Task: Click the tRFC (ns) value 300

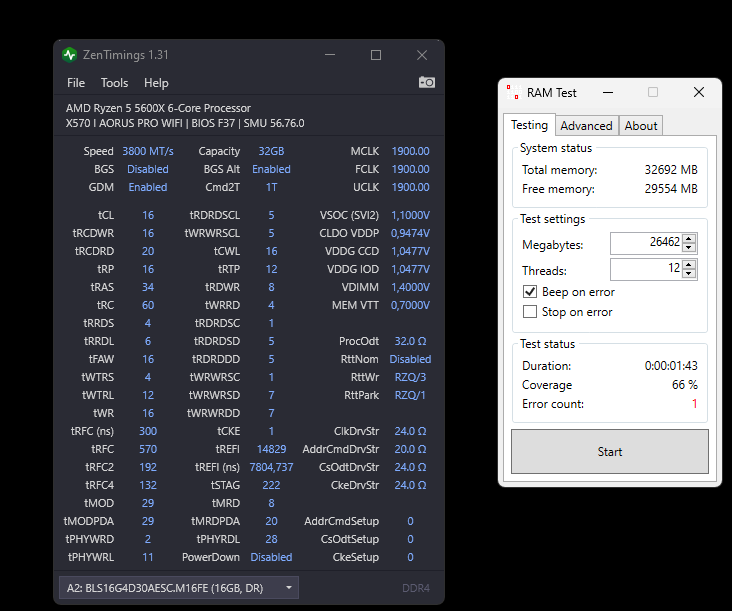Action: click(148, 431)
